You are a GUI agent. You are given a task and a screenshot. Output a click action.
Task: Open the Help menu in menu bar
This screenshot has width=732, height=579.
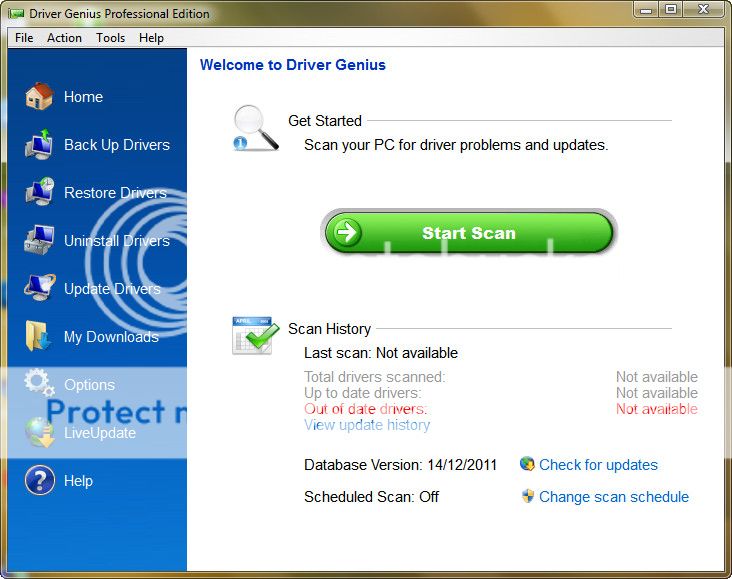(x=152, y=38)
